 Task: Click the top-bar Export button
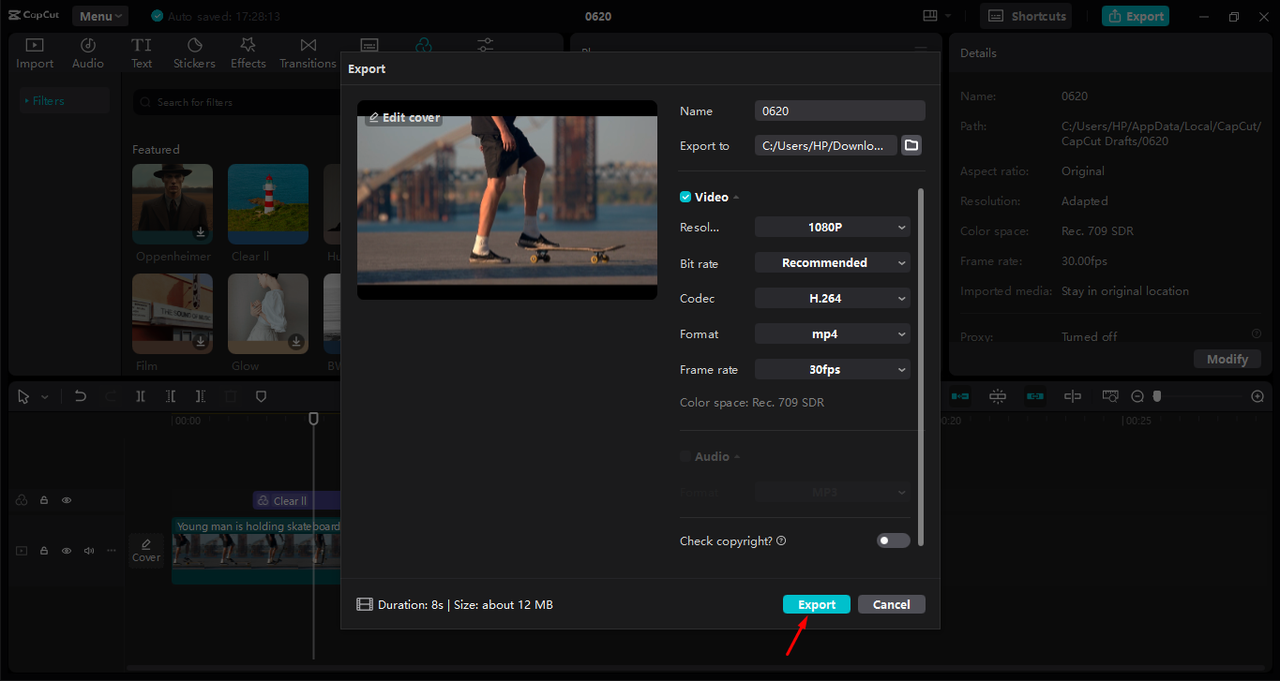click(1135, 16)
